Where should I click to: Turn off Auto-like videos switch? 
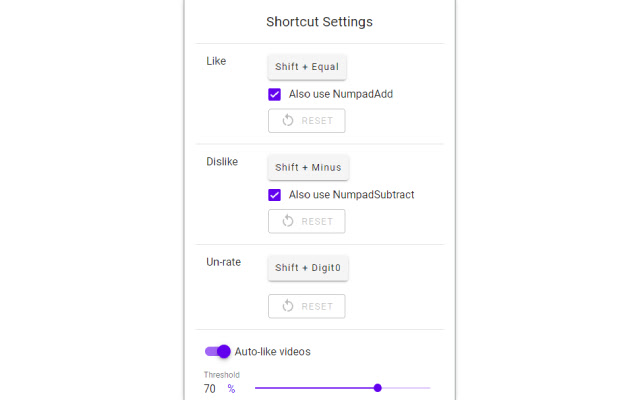click(x=218, y=351)
